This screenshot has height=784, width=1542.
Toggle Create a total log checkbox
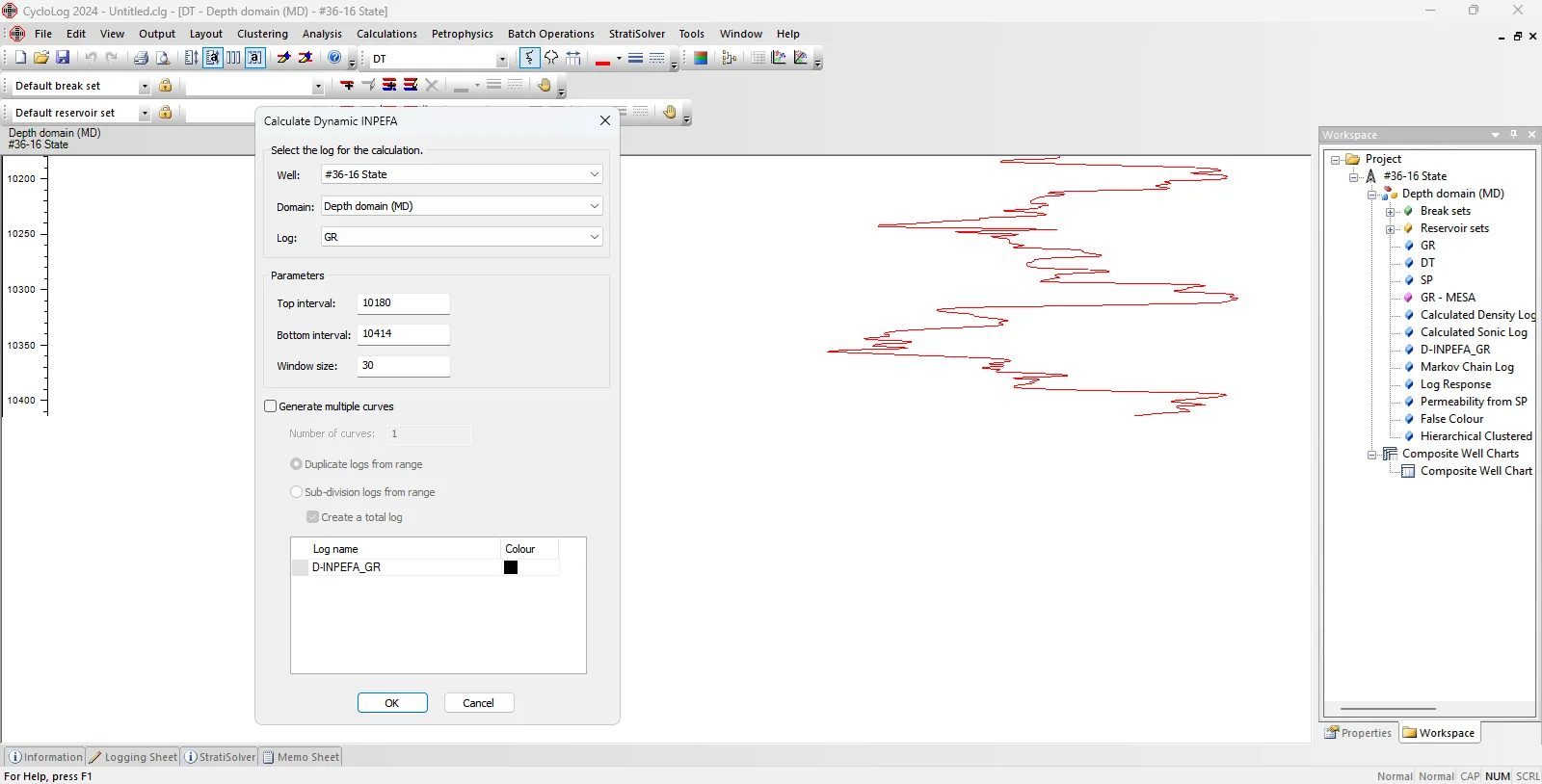[x=312, y=517]
